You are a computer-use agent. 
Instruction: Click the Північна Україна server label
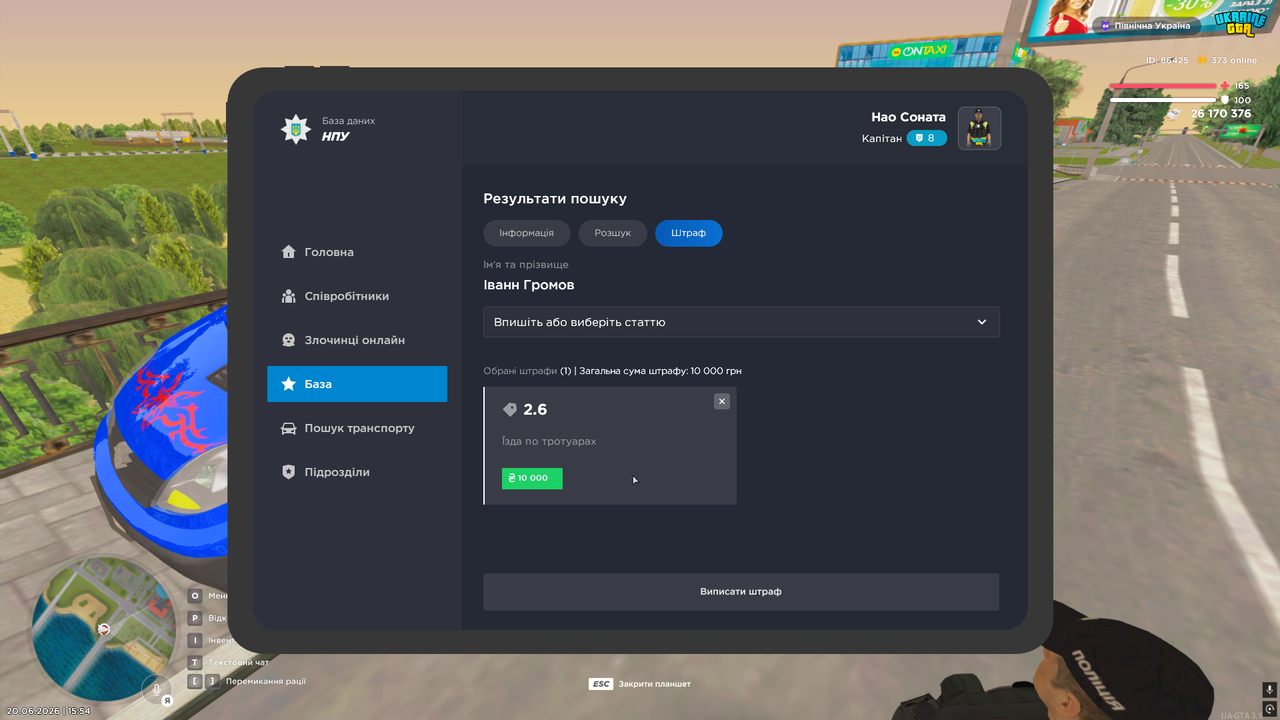pyautogui.click(x=1146, y=26)
